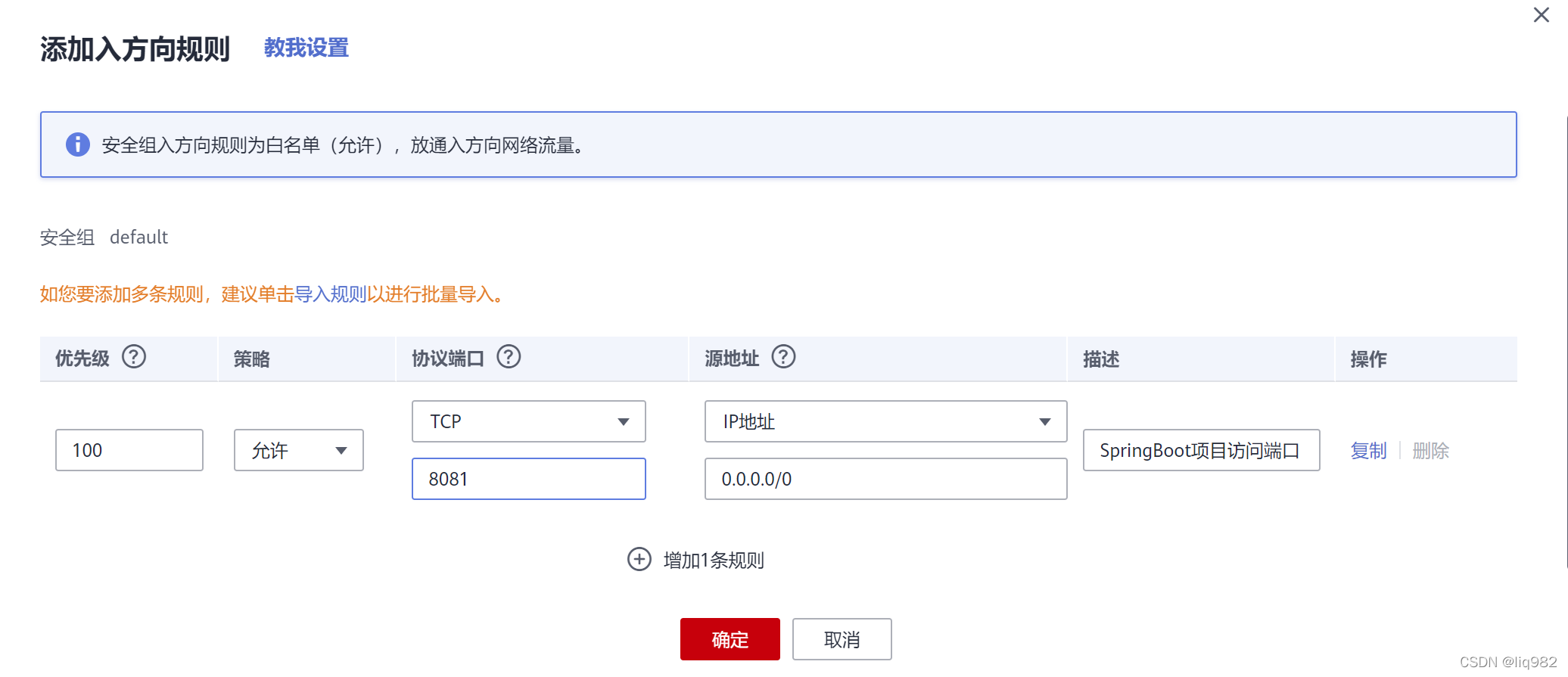Viewport: 1568px width, 677px height.
Task: Click the description field SpringBoot项目访问端口
Action: tap(1201, 450)
